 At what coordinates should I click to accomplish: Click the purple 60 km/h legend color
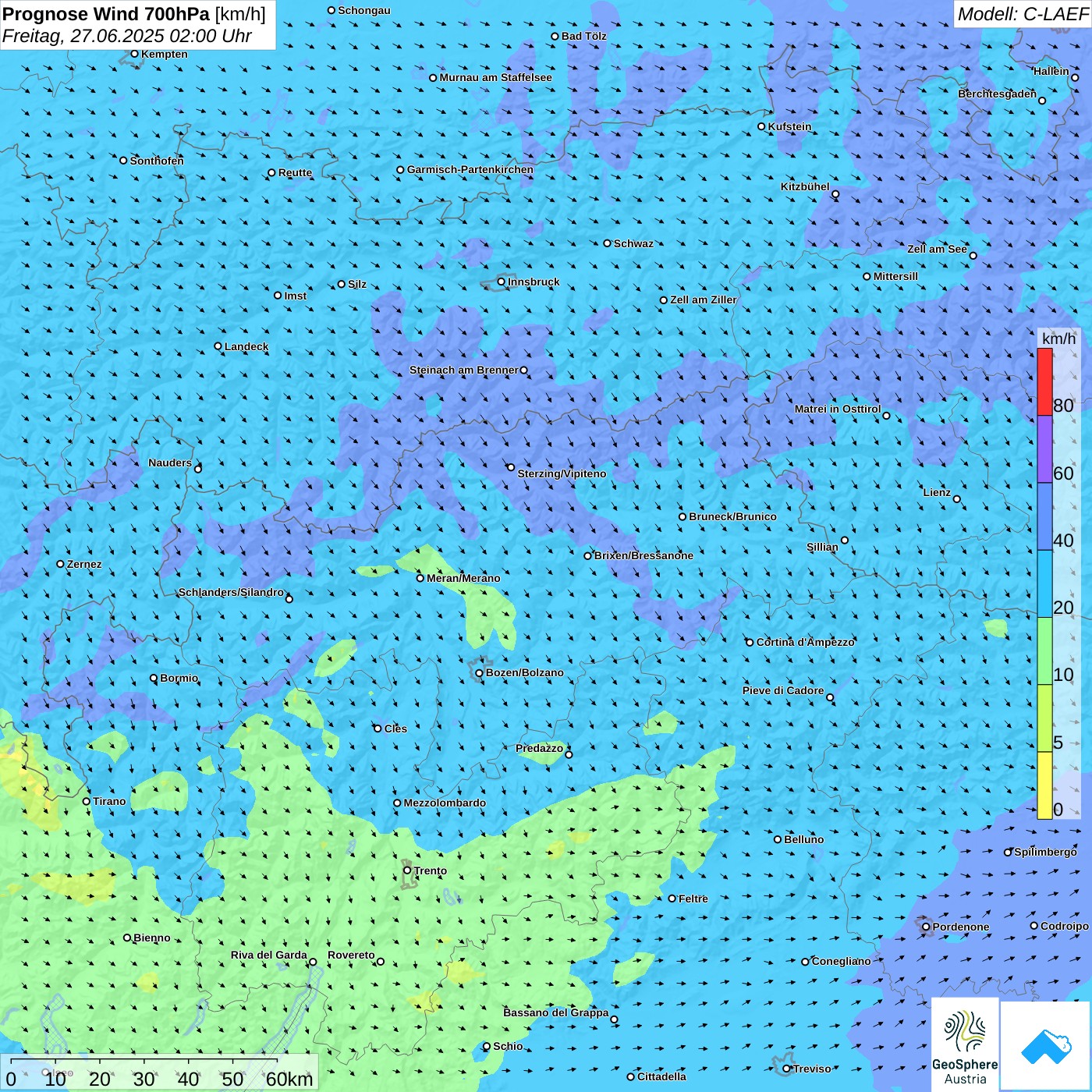1044,449
